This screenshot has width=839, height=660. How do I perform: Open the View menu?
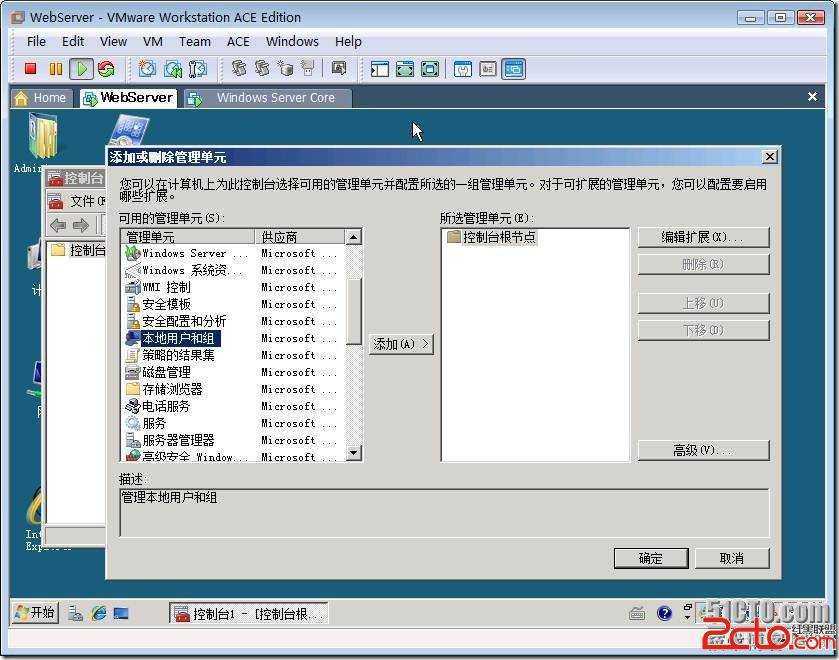point(113,41)
